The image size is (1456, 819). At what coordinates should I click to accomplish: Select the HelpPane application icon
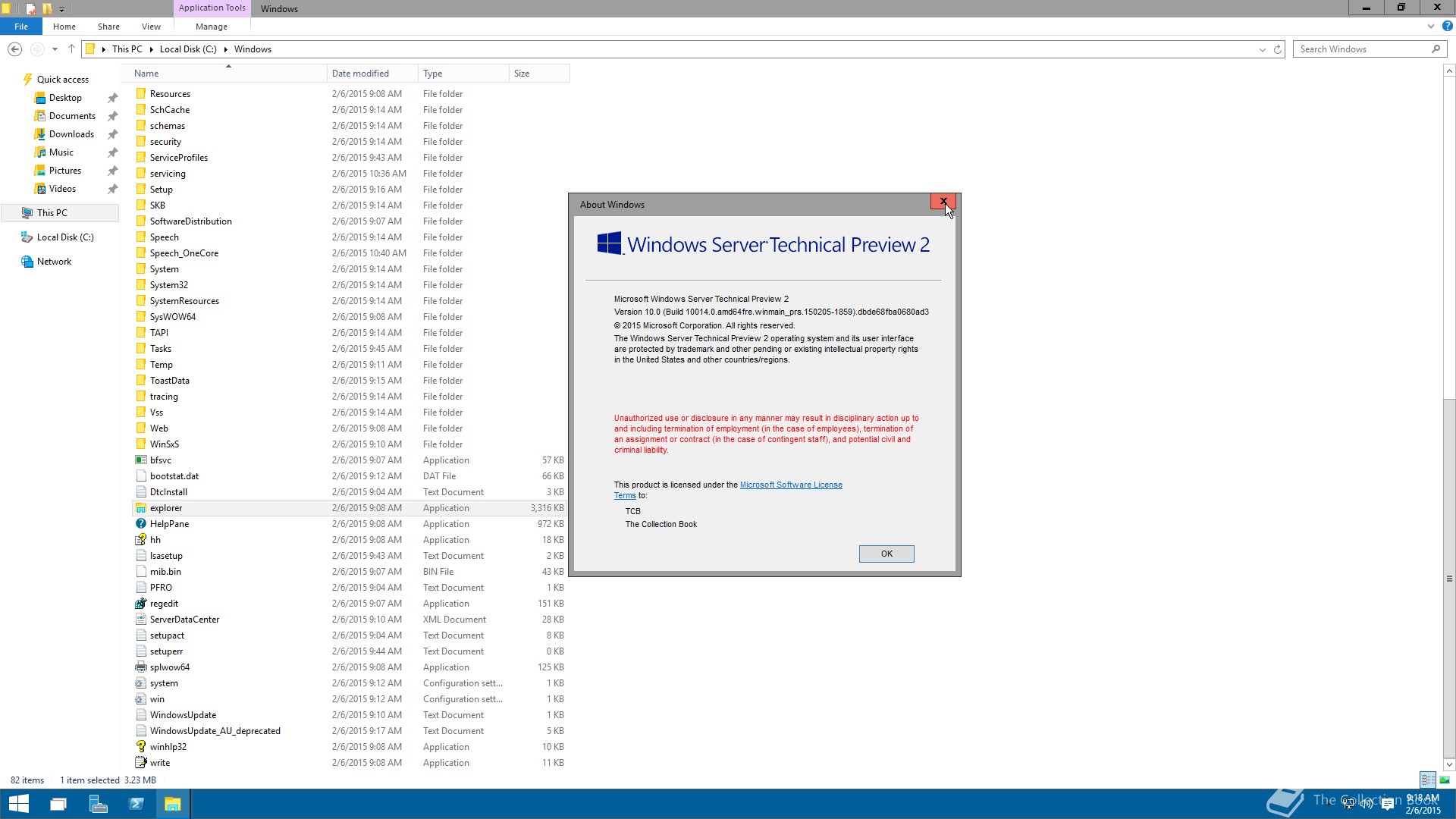click(x=141, y=524)
